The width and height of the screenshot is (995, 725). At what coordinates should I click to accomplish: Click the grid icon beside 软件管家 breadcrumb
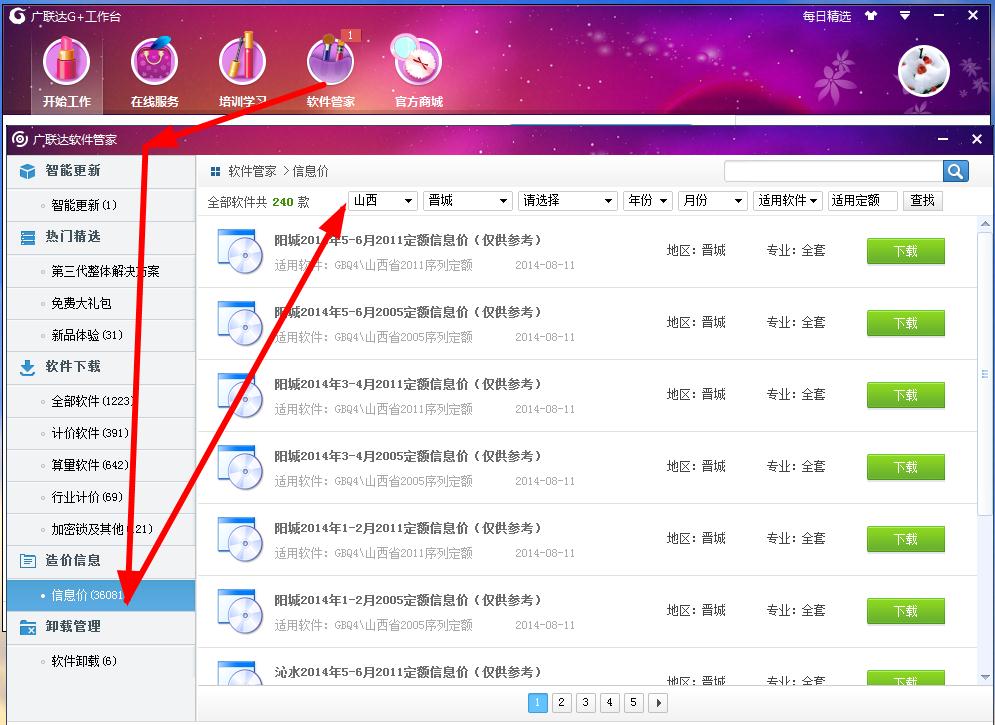pos(215,171)
